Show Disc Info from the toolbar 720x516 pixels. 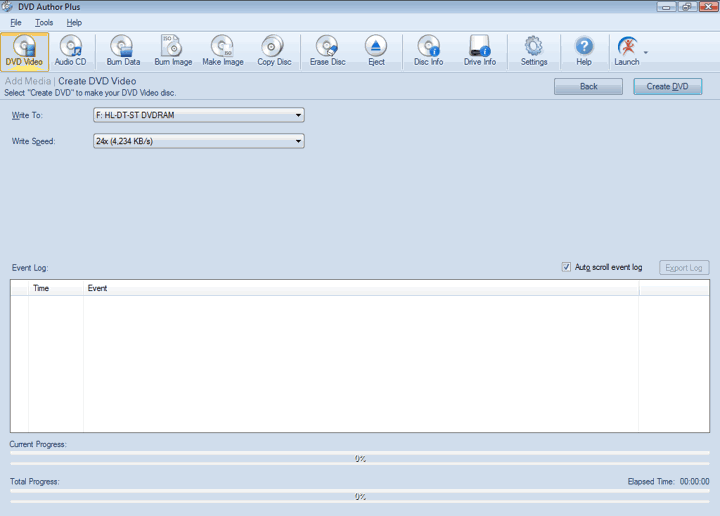coord(428,51)
